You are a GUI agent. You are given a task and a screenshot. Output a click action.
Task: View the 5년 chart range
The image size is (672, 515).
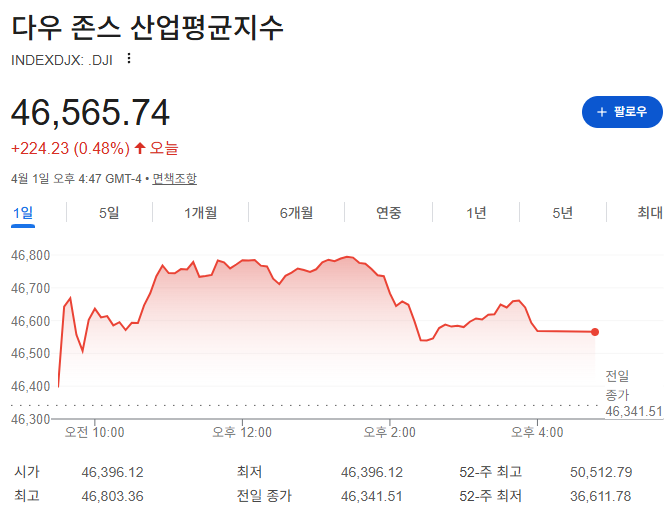click(562, 212)
